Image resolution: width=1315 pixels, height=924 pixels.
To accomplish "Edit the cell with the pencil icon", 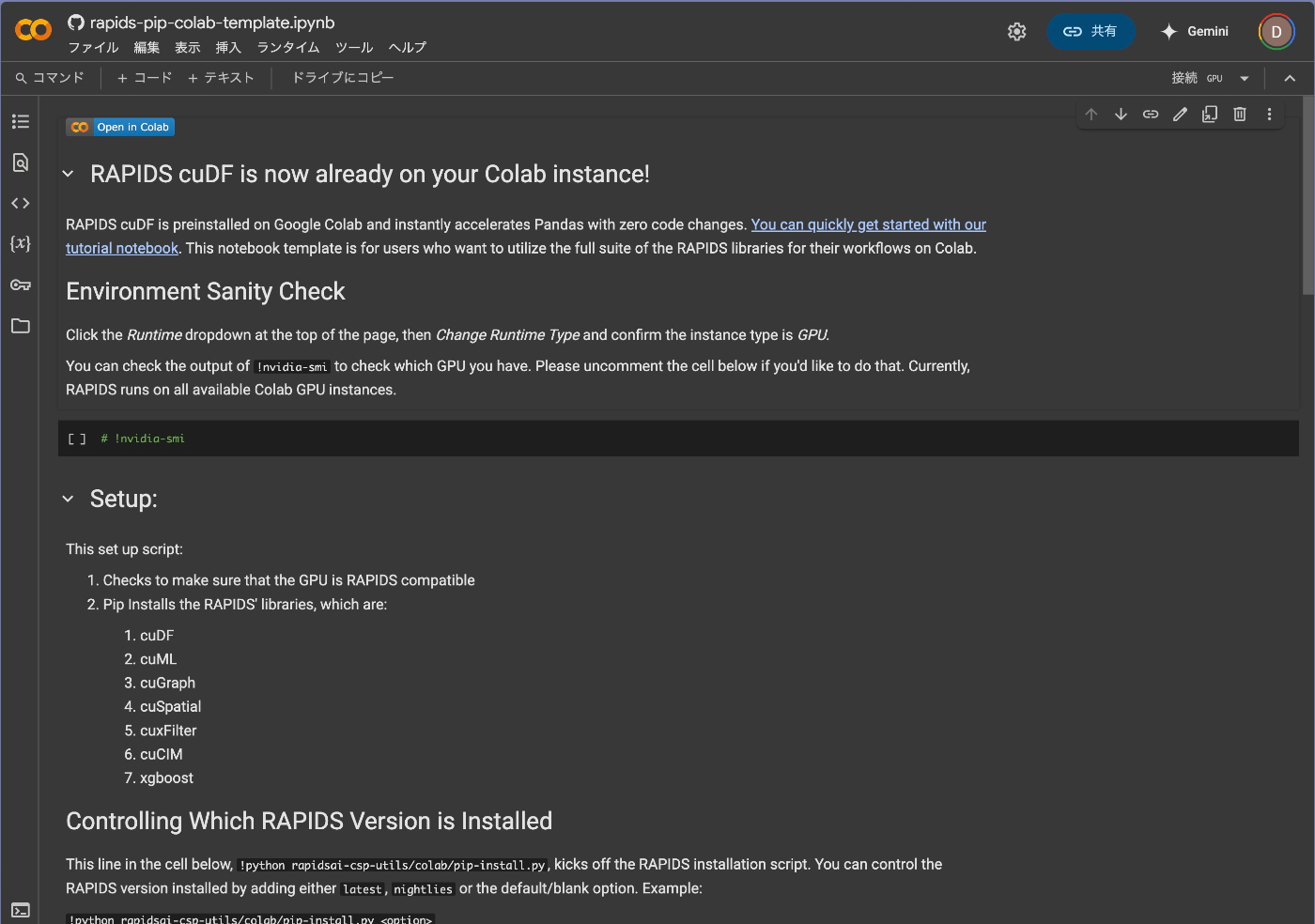I will 1180,114.
